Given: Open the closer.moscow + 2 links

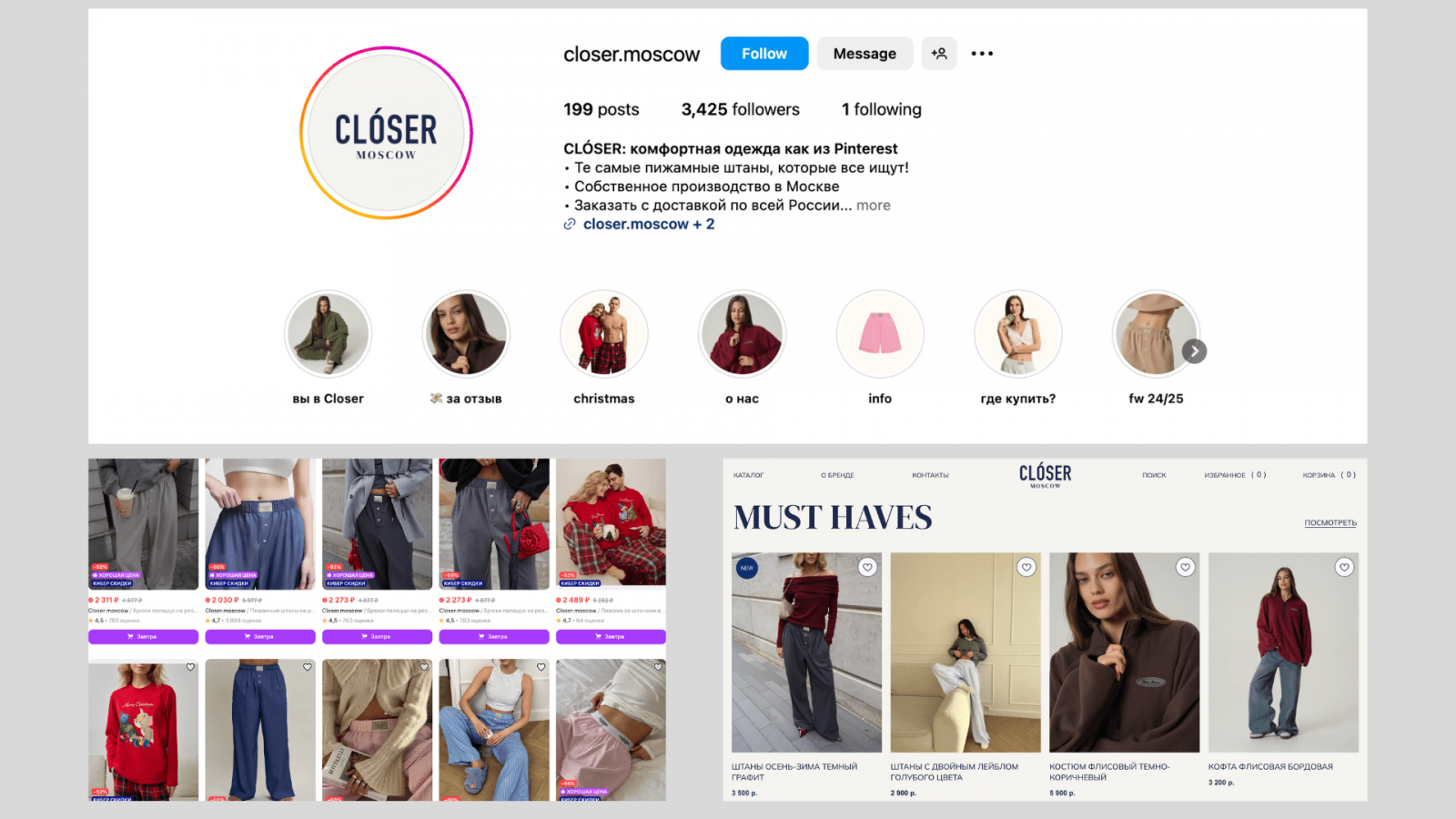Looking at the screenshot, I should (x=649, y=224).
